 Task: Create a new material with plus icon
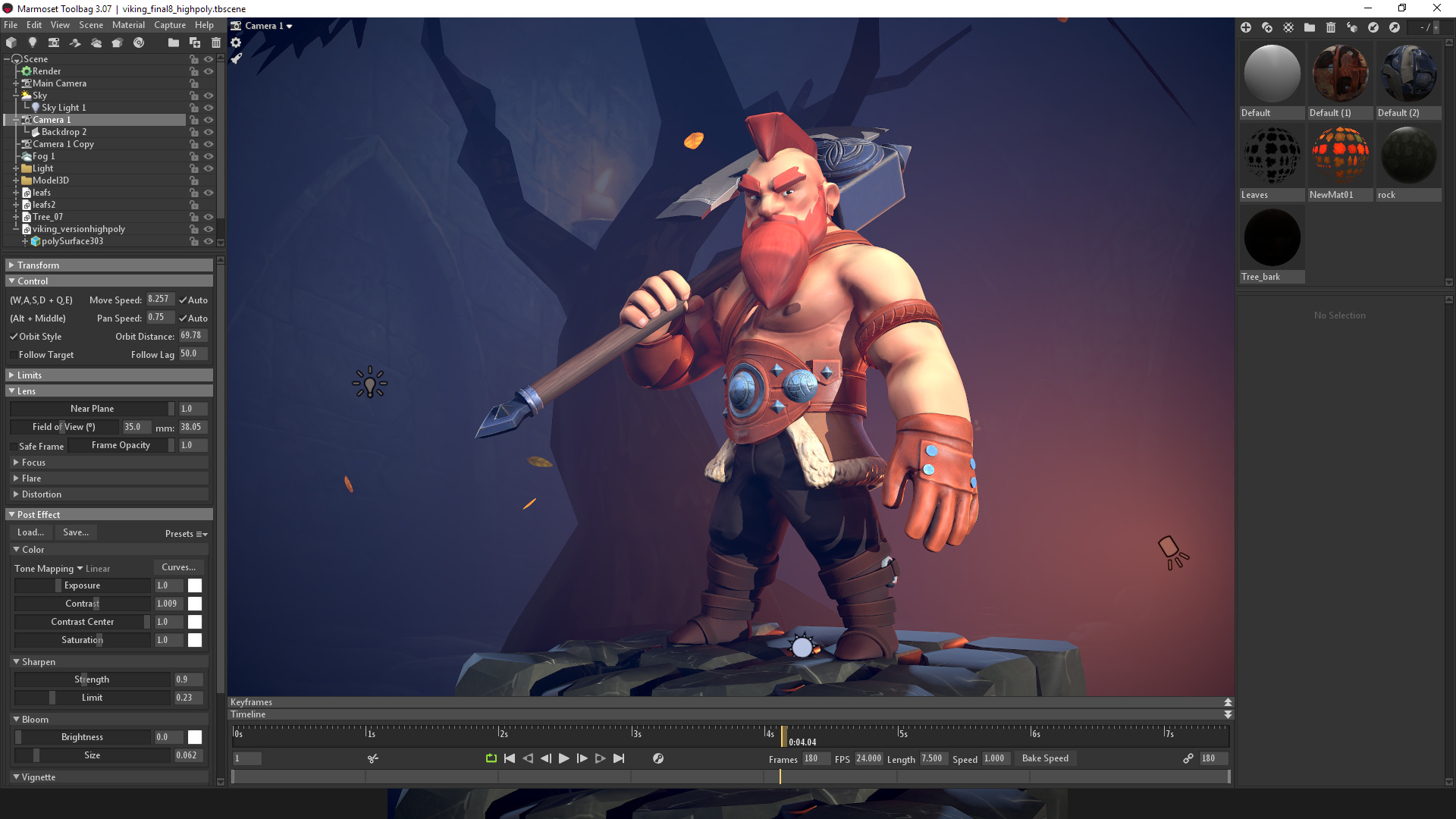(1246, 27)
